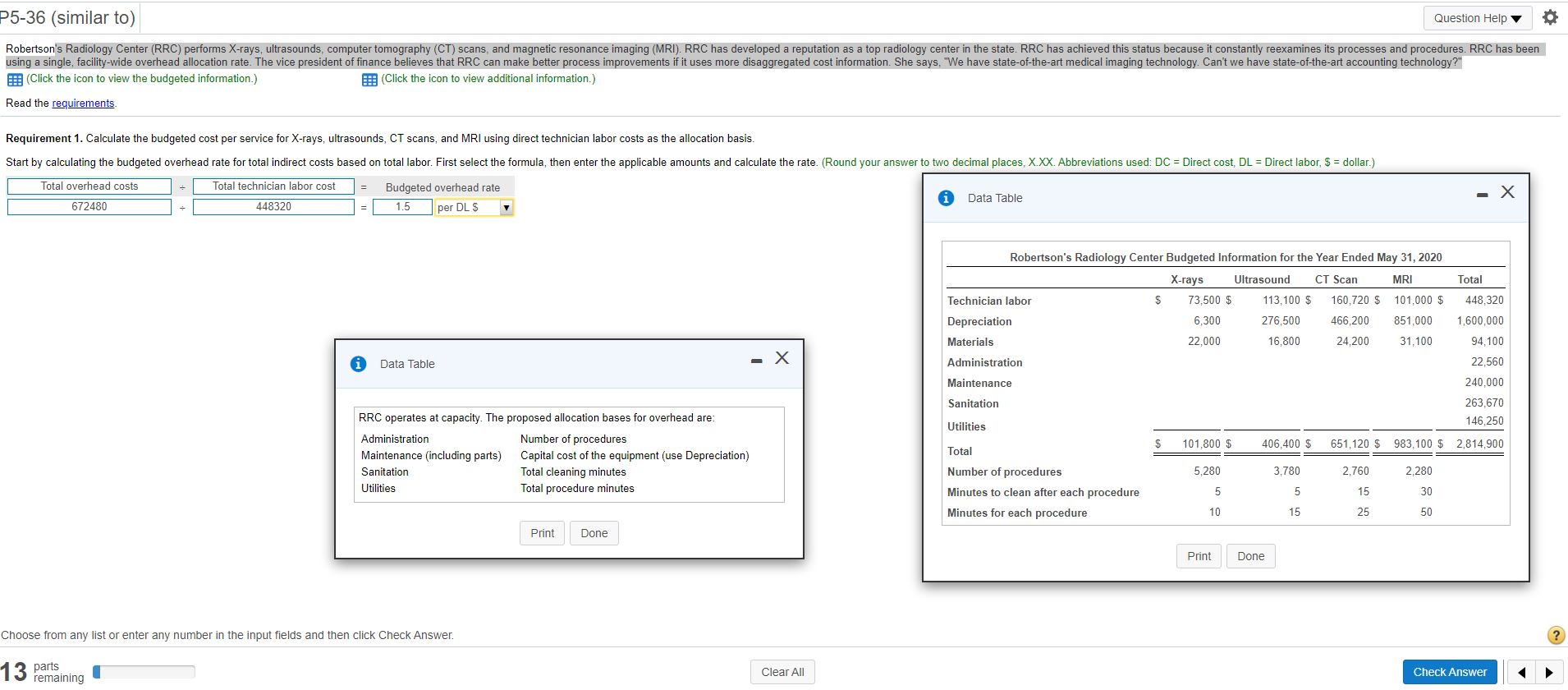
Task: Click the yellow help question mark icon
Action: [x=1555, y=635]
